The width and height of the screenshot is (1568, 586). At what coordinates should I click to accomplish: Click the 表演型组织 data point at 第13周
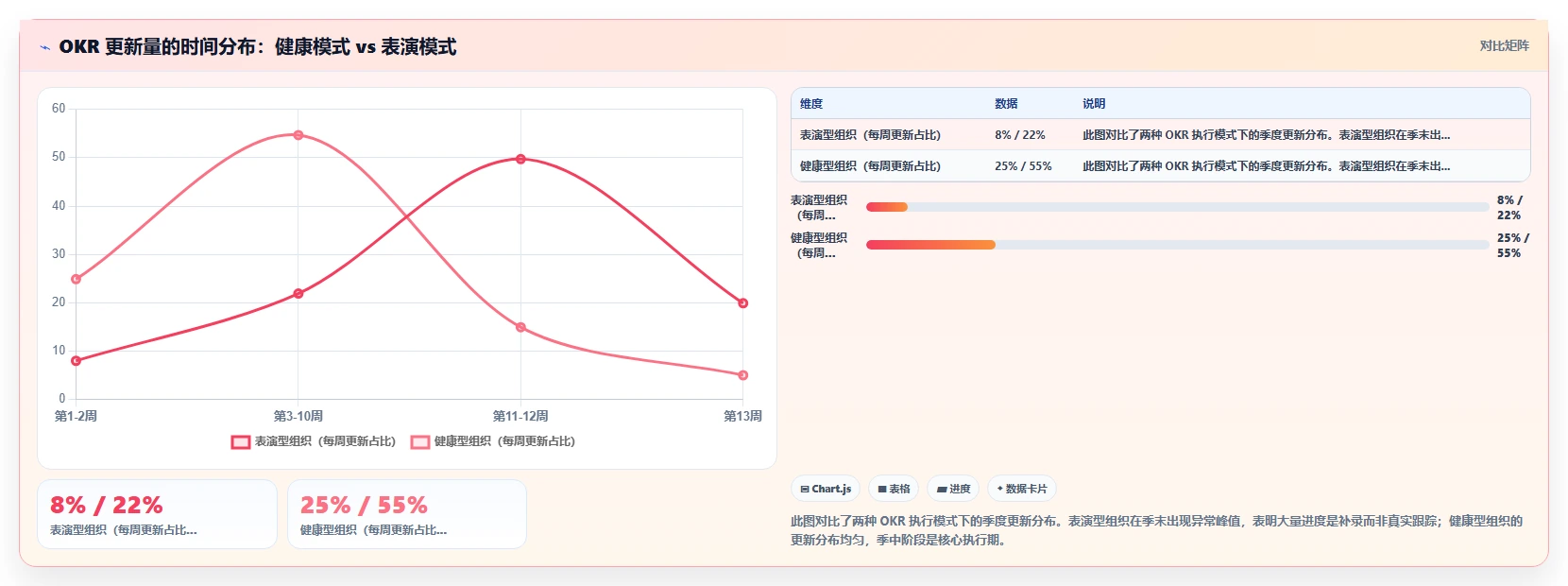coord(743,303)
